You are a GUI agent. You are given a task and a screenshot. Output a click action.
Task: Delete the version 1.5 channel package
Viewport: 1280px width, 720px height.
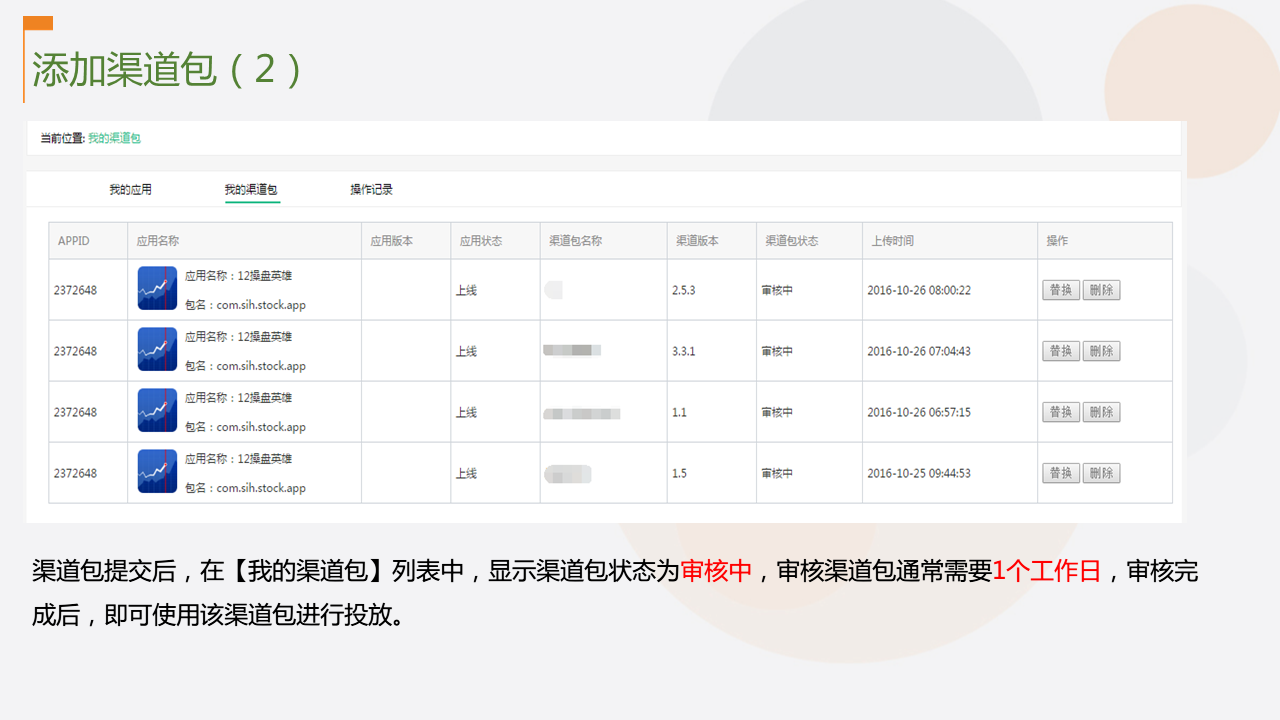tap(1101, 473)
